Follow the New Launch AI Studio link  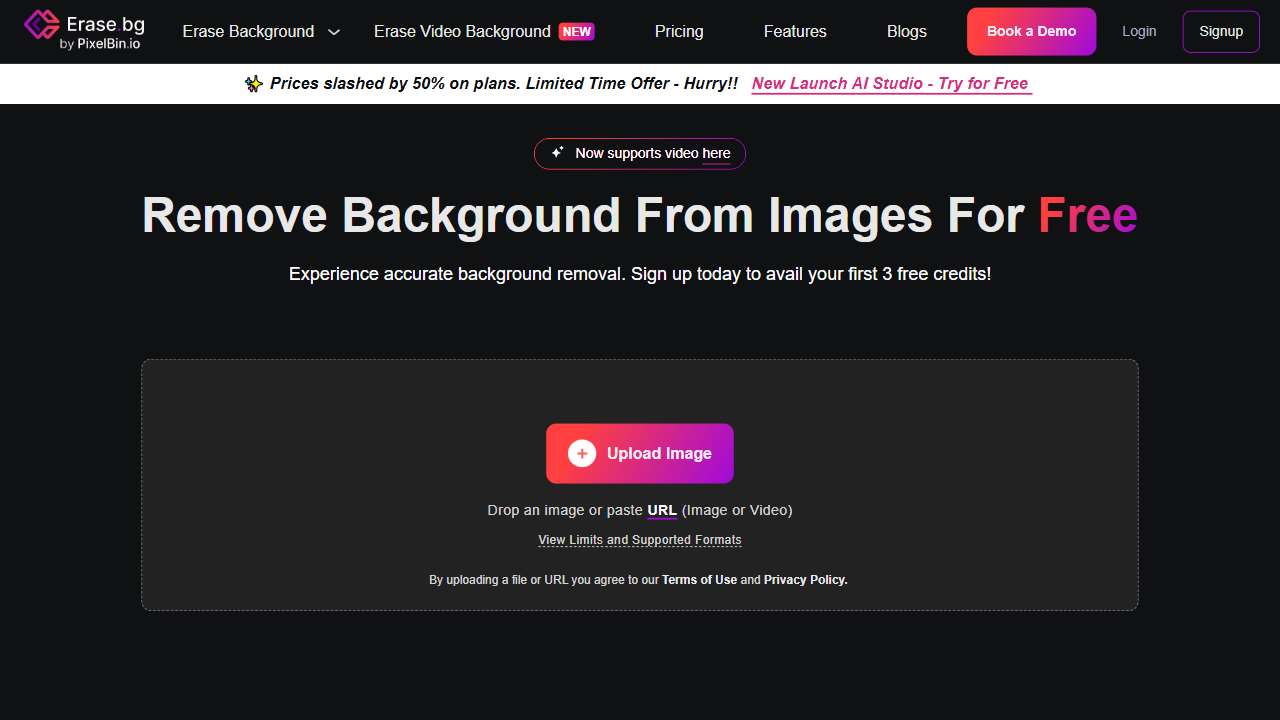point(890,84)
